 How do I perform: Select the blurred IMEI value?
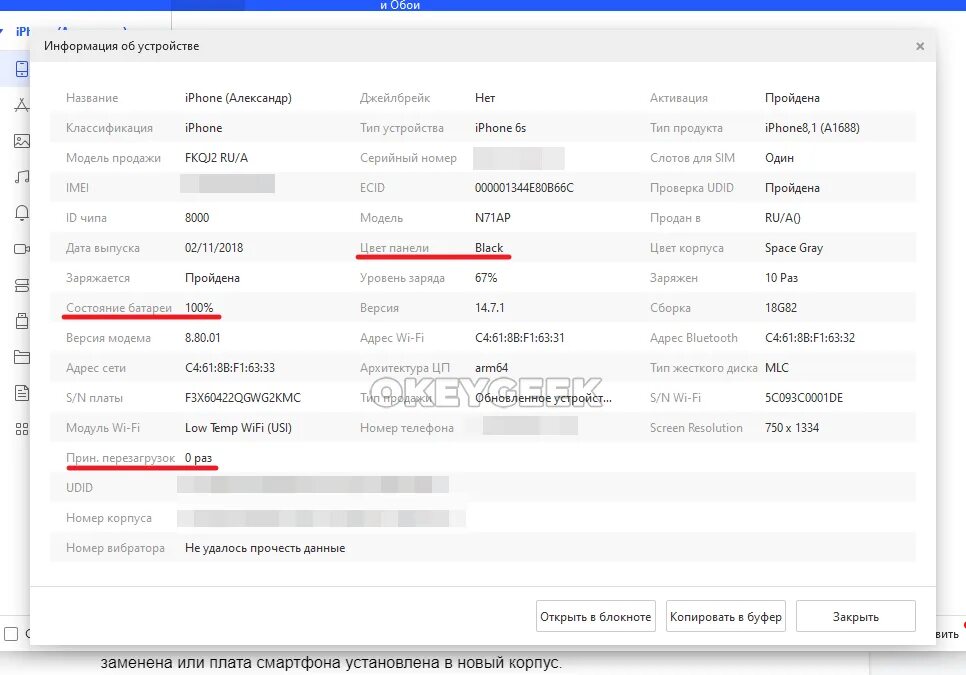pyautogui.click(x=227, y=184)
